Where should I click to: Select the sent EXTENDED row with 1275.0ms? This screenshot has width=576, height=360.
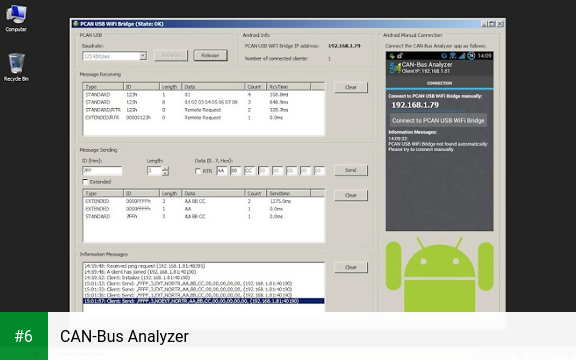tap(204, 201)
